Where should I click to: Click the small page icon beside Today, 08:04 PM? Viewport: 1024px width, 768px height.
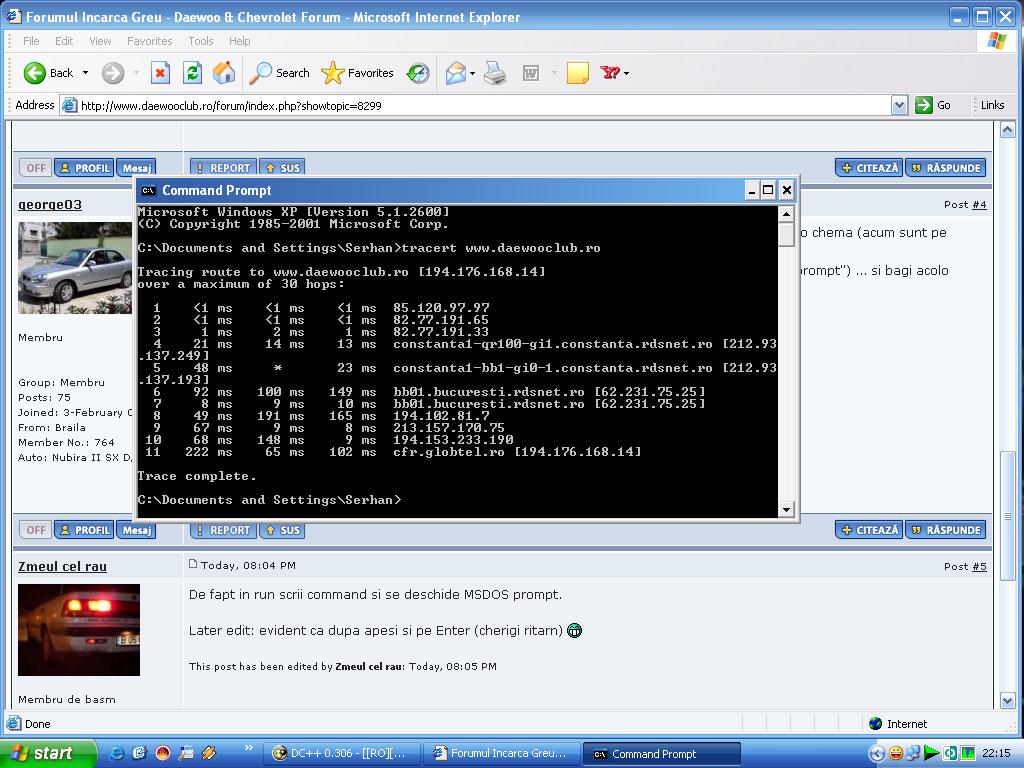(x=193, y=564)
